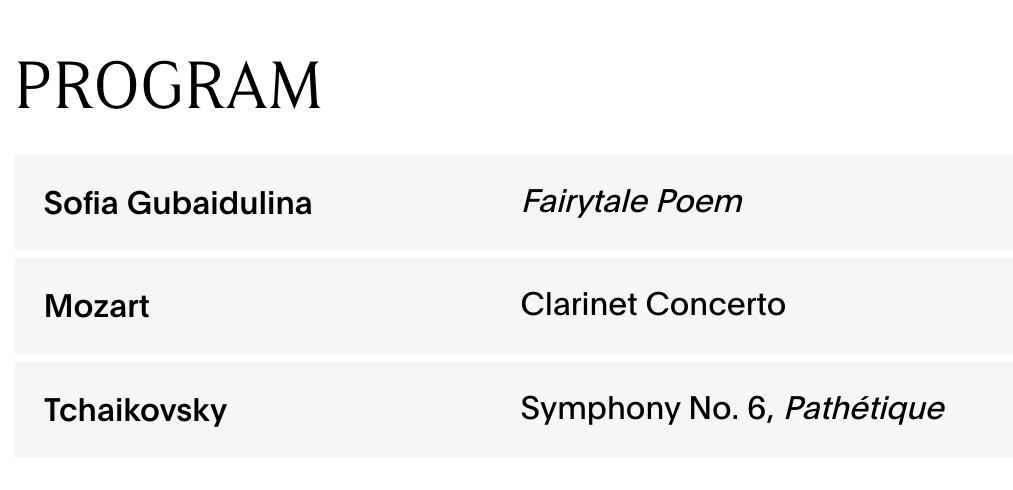Click the word Sofia in first row
Screen dimensions: 1013x490
[81, 203]
